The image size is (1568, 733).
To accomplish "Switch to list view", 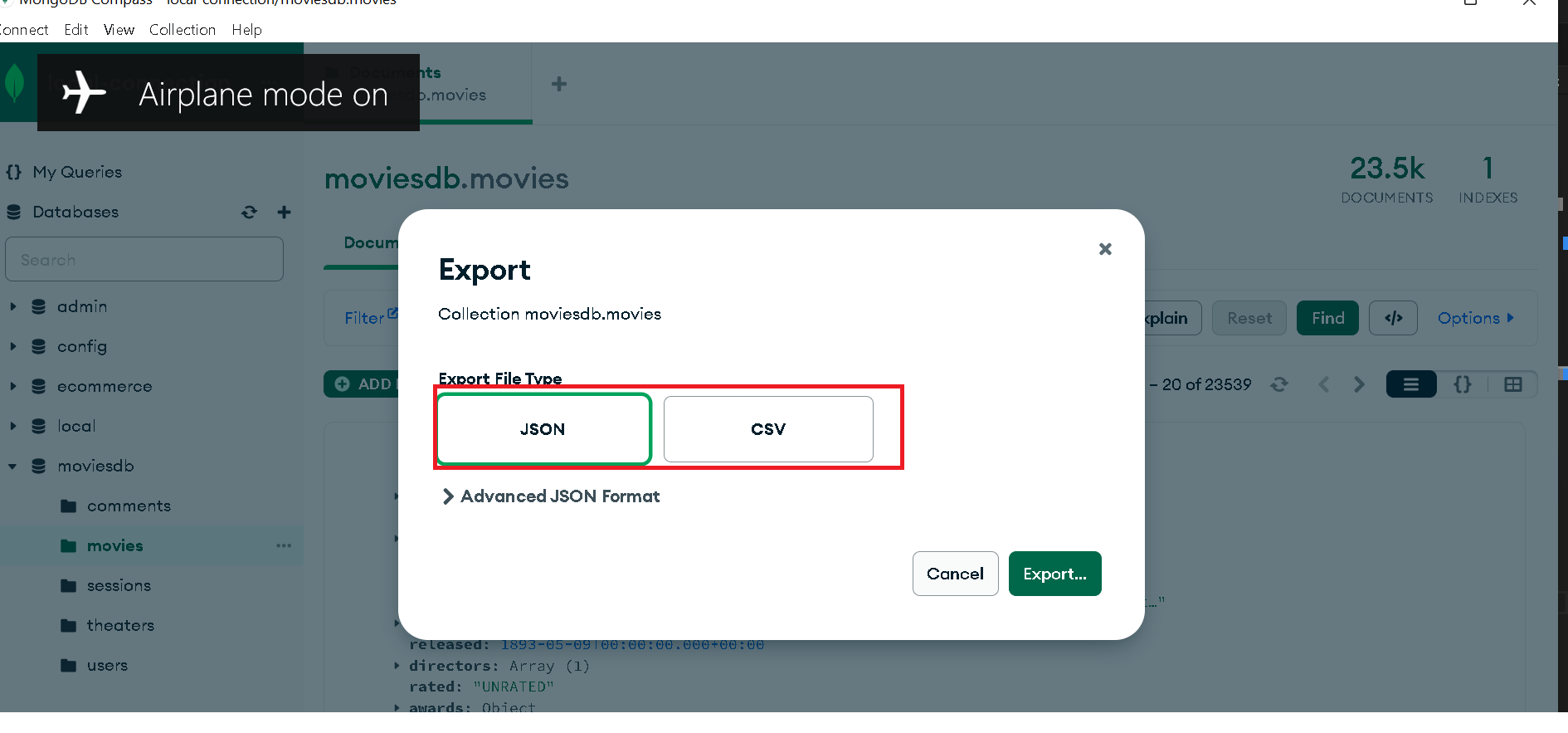I will (x=1411, y=384).
